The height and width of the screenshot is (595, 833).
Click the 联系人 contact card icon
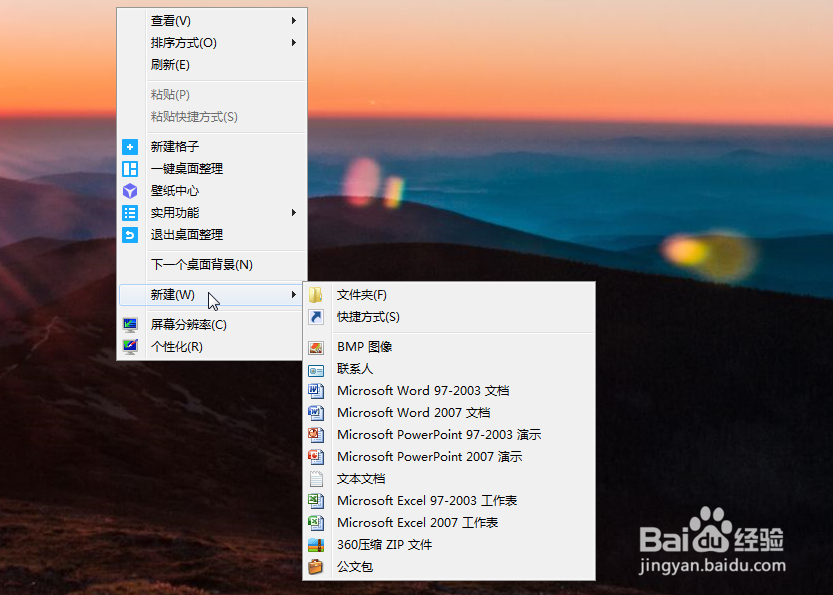316,370
